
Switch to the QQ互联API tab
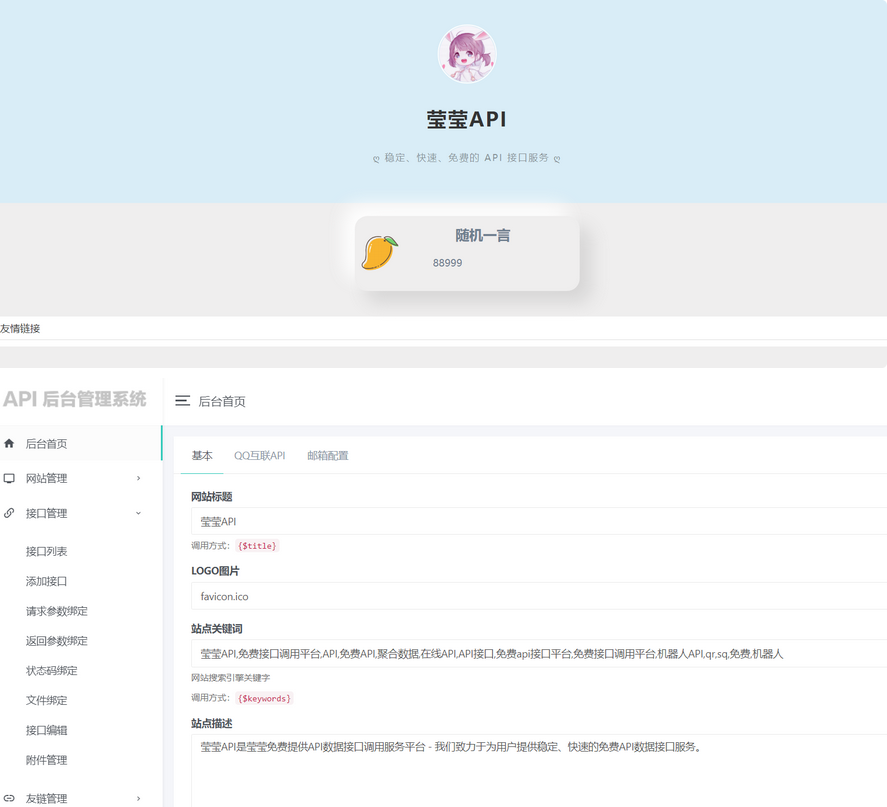coord(260,456)
